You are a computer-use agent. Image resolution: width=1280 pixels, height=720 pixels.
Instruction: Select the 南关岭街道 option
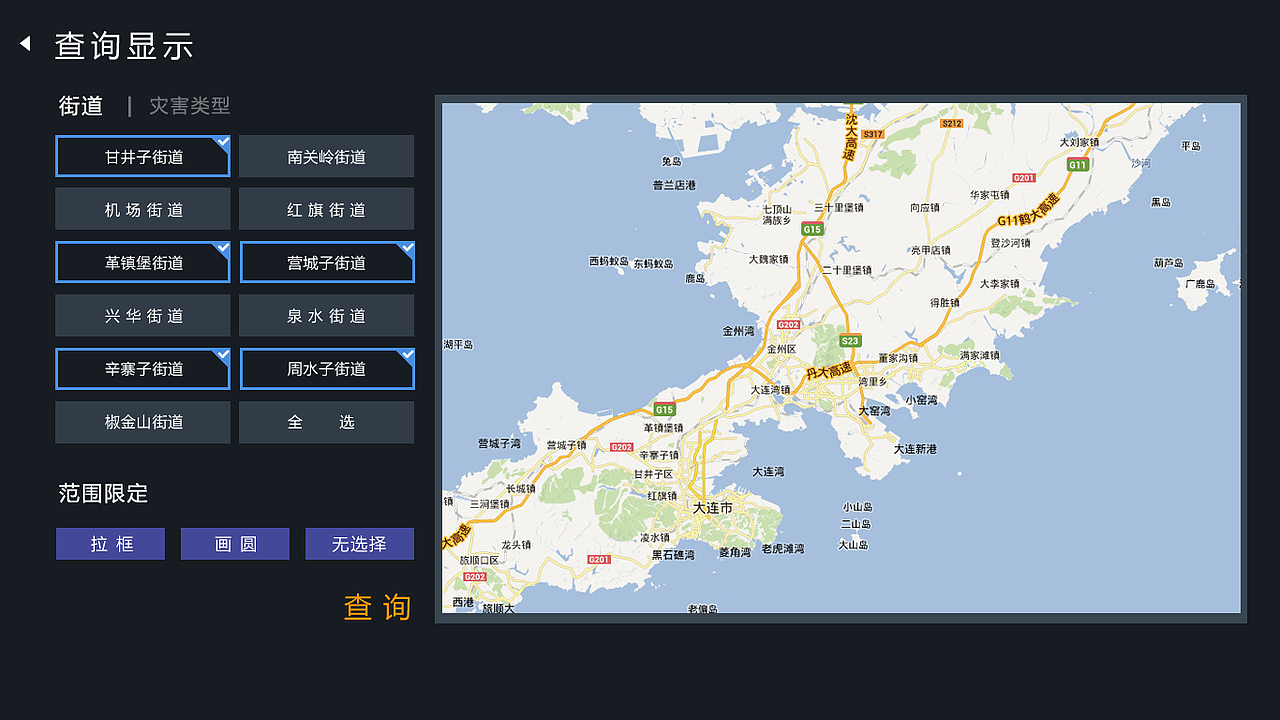(327, 157)
